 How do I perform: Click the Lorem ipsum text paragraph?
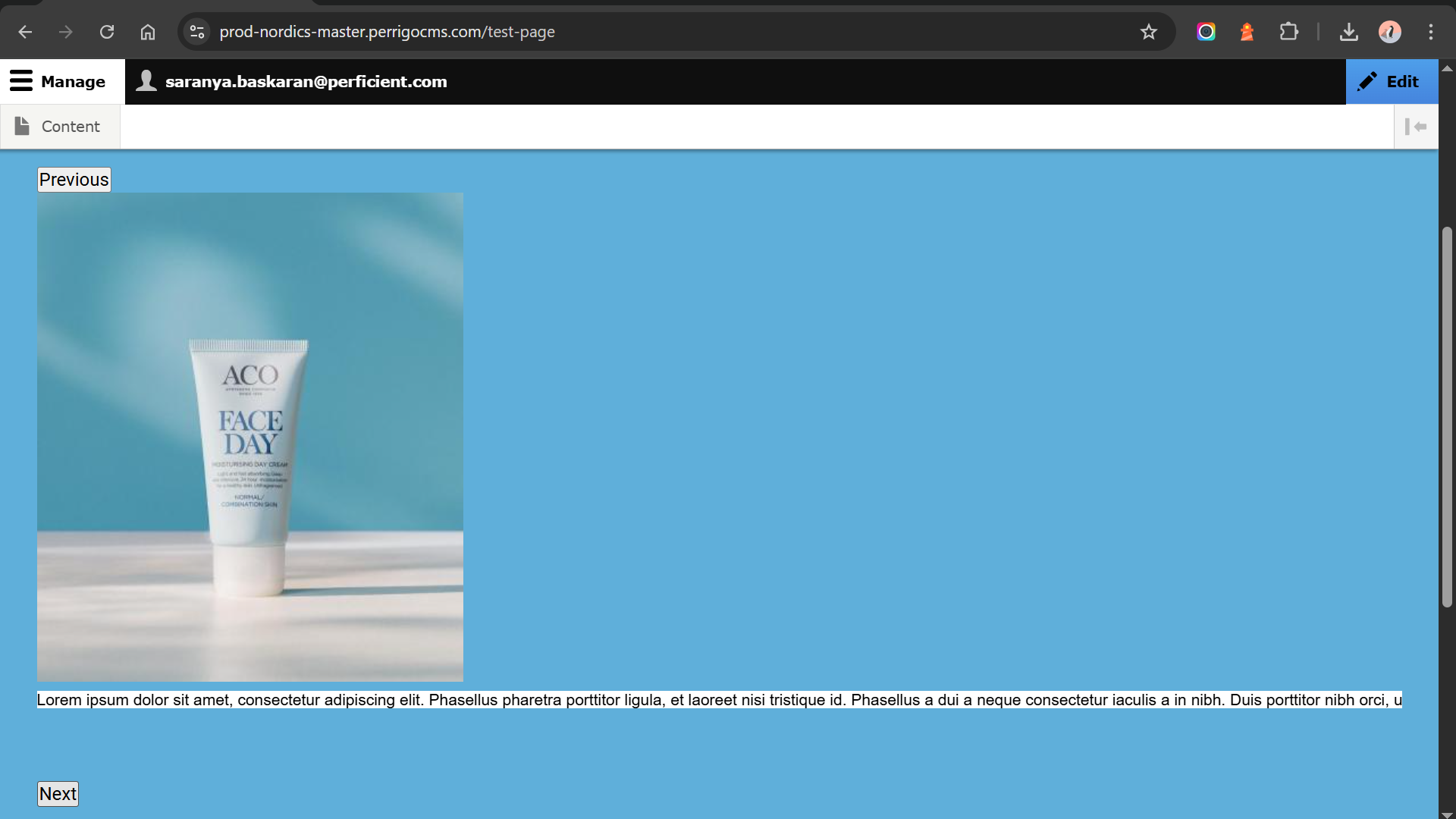[720, 700]
